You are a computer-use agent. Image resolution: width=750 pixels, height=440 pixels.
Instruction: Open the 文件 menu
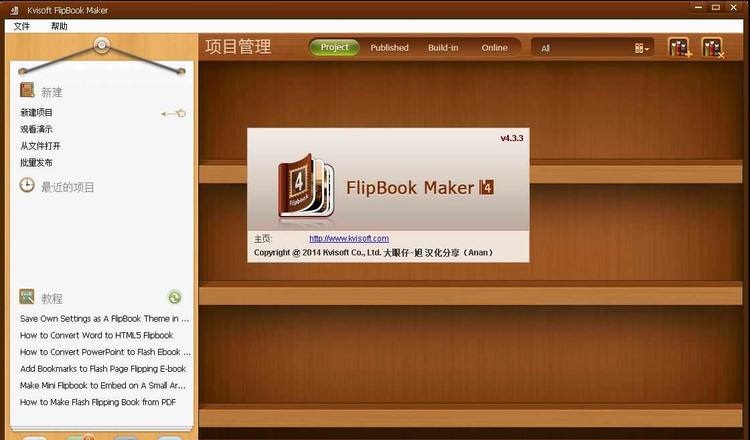click(22, 26)
